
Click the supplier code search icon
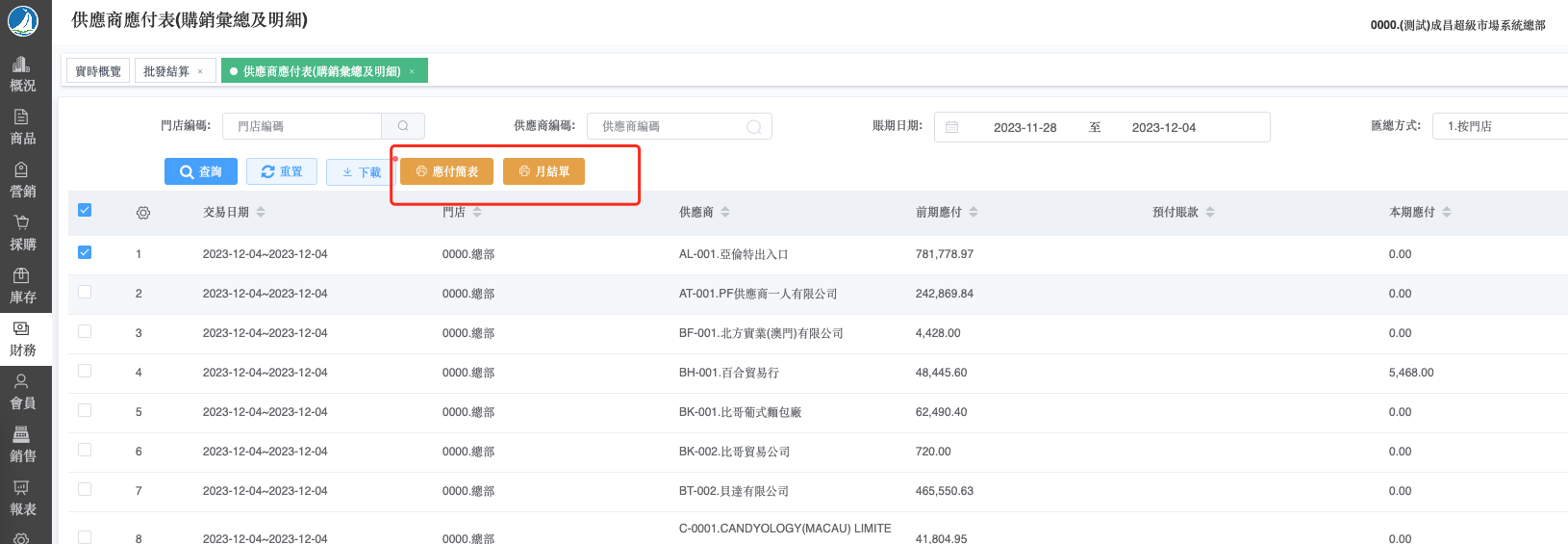pyautogui.click(x=754, y=126)
